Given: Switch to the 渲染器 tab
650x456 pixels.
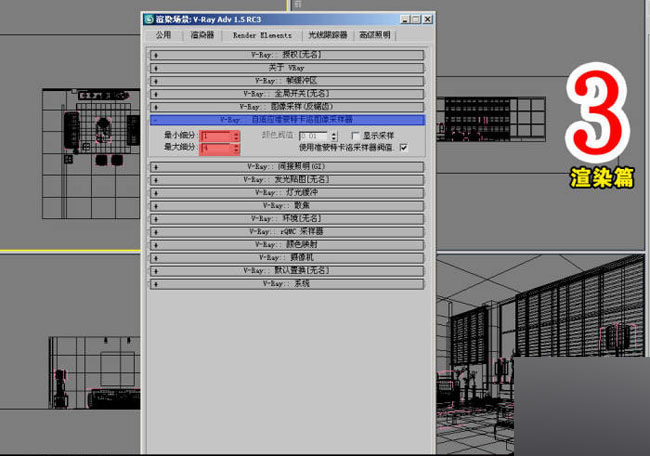Looking at the screenshot, I should (x=202, y=35).
